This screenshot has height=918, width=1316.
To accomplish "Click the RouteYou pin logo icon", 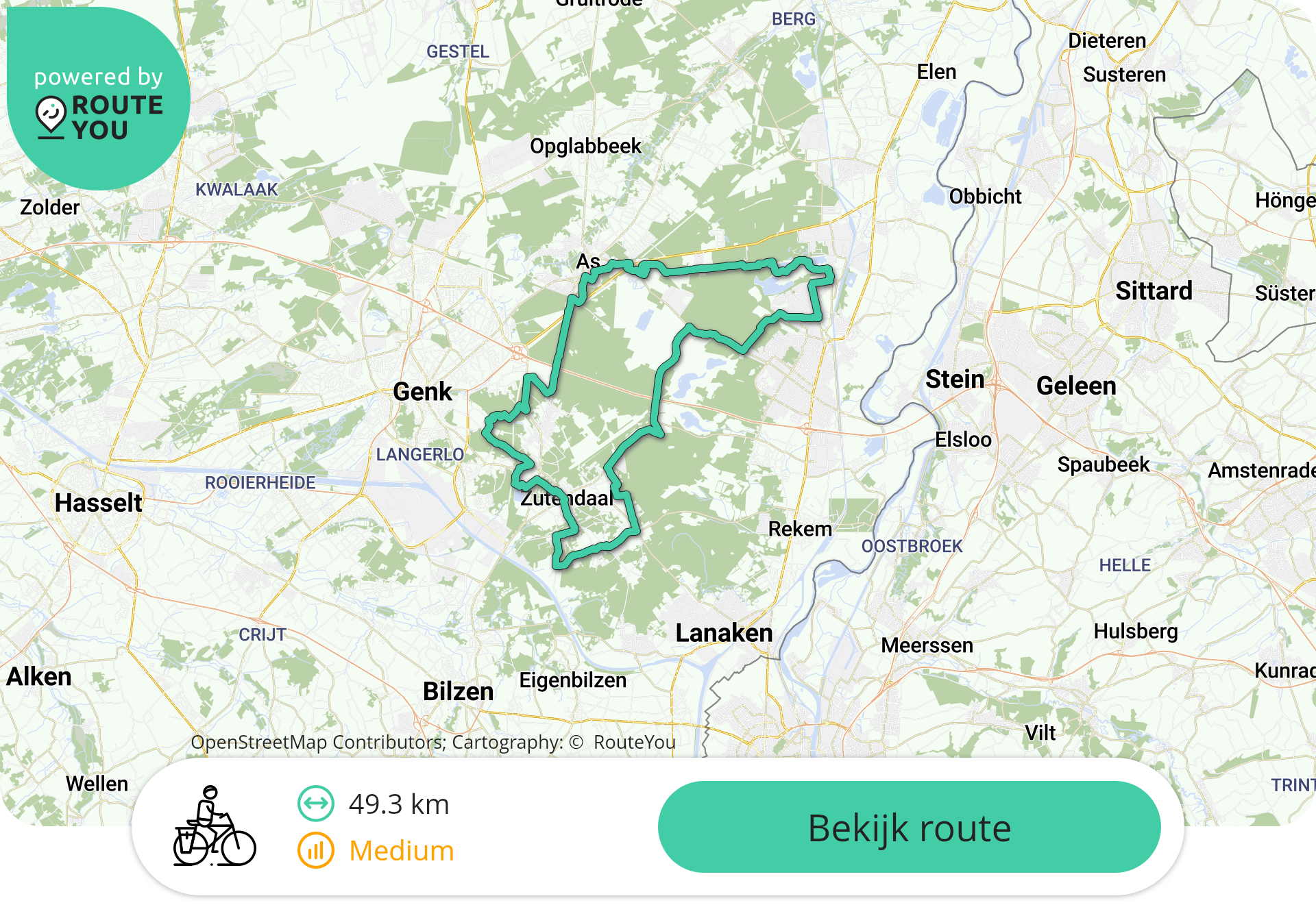I will [x=51, y=117].
